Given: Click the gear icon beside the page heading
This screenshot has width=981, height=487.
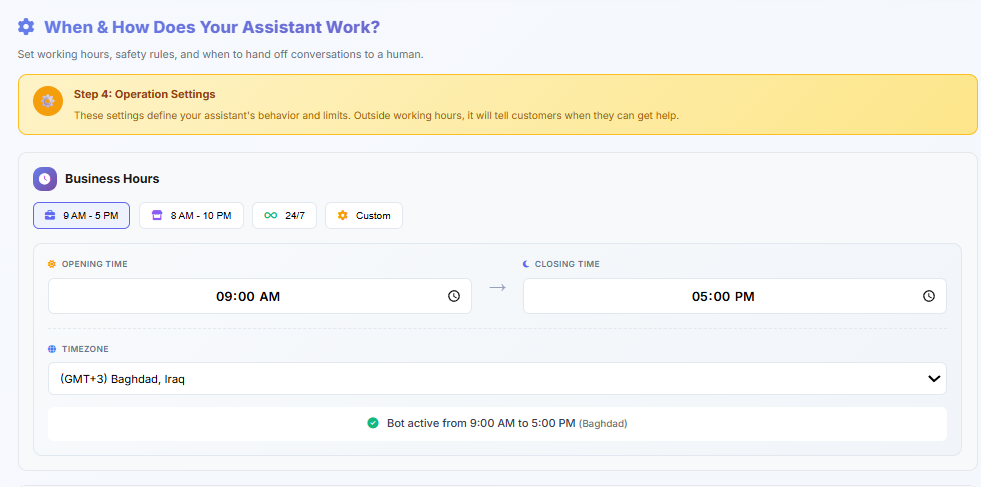Looking at the screenshot, I should pos(26,27).
